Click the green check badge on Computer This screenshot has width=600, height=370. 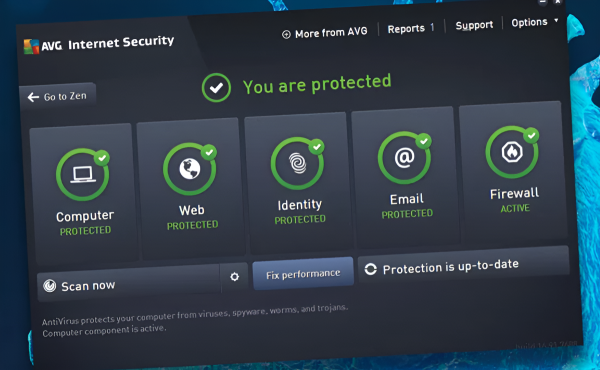click(102, 157)
